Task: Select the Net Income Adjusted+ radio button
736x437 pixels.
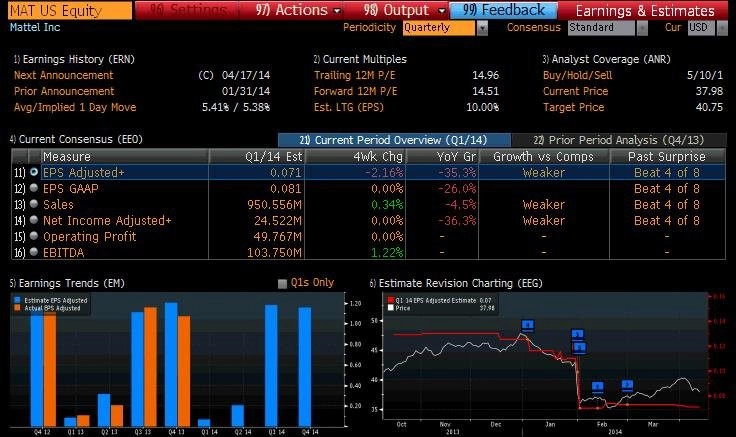Action: pos(34,220)
